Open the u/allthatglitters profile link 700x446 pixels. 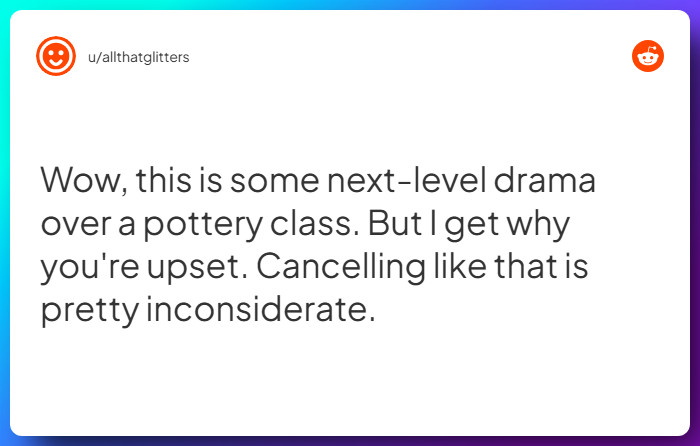[139, 57]
